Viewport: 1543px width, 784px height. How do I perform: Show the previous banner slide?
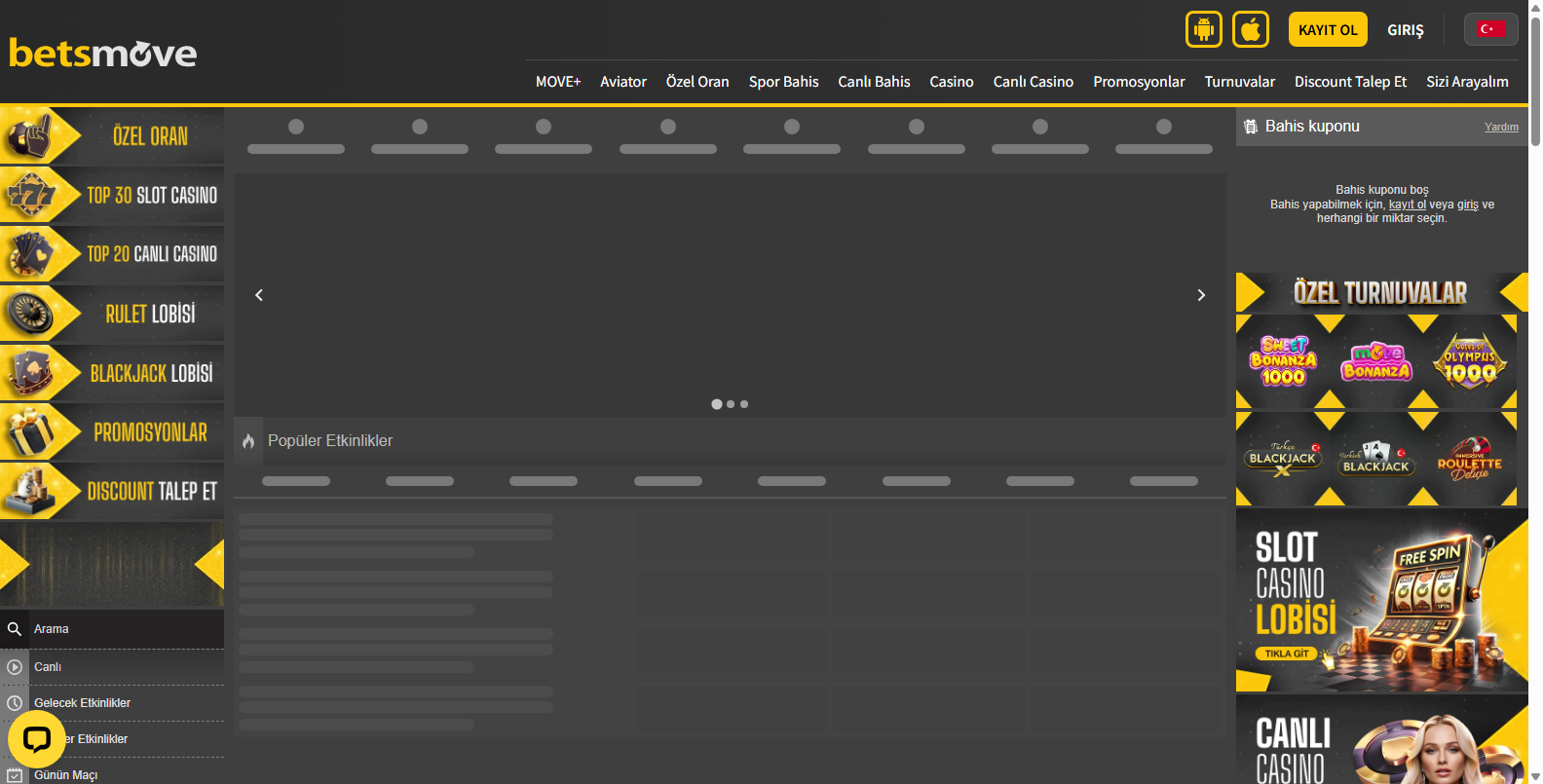259,295
